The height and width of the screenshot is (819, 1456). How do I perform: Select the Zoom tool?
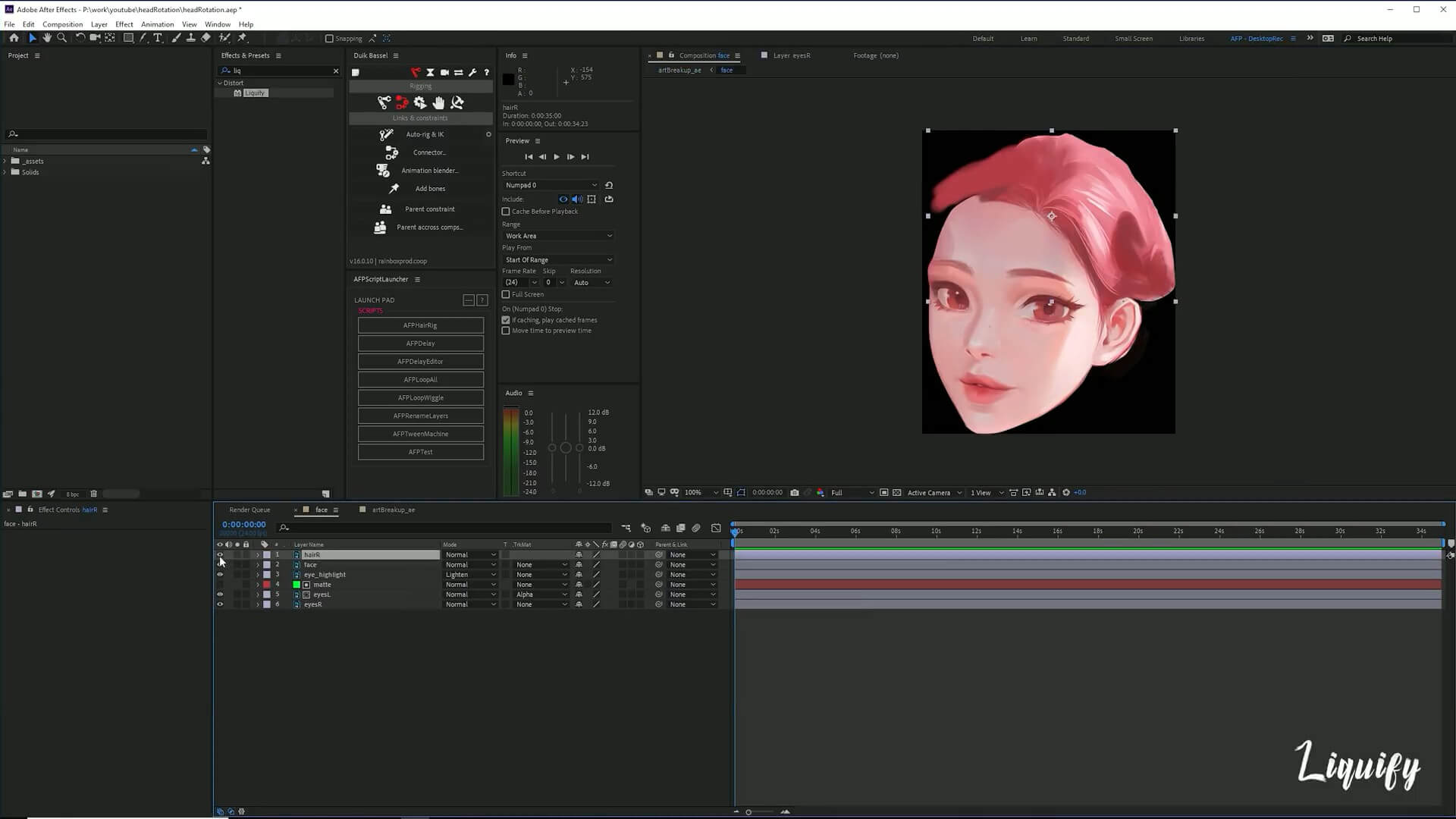[62, 38]
